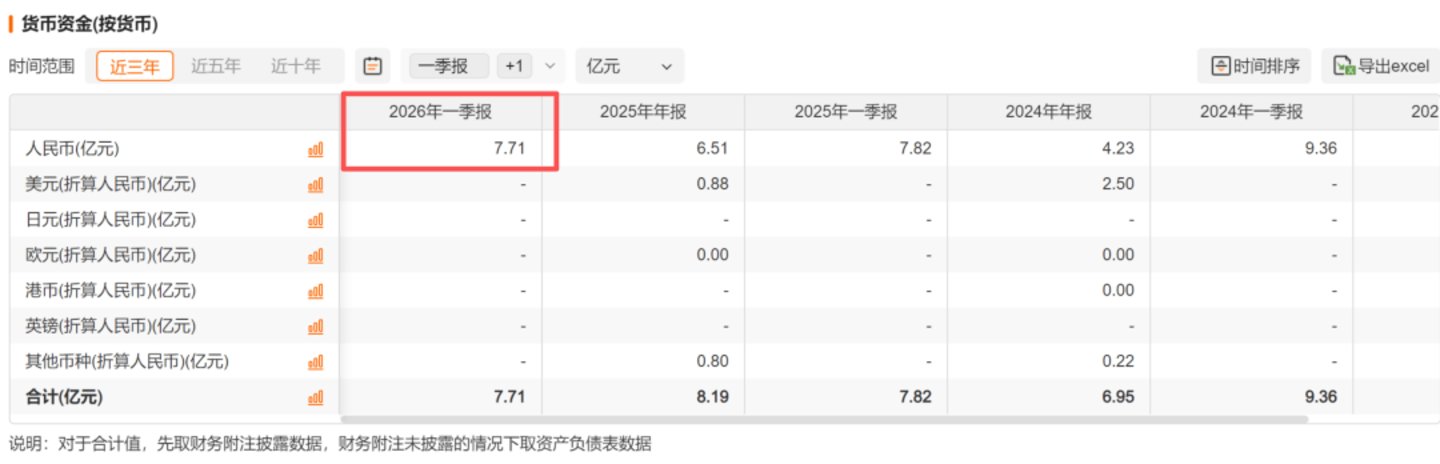
Task: Select the 近十年 time range
Action: (296, 66)
